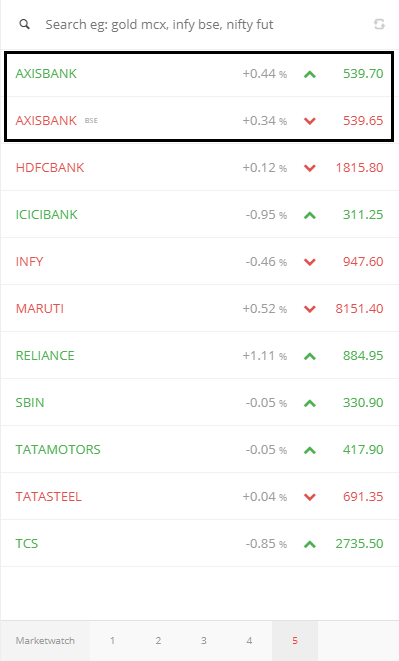Click green up arrow for AXISBANK
Screen dimensions: 399x661
pyautogui.click(x=310, y=74)
